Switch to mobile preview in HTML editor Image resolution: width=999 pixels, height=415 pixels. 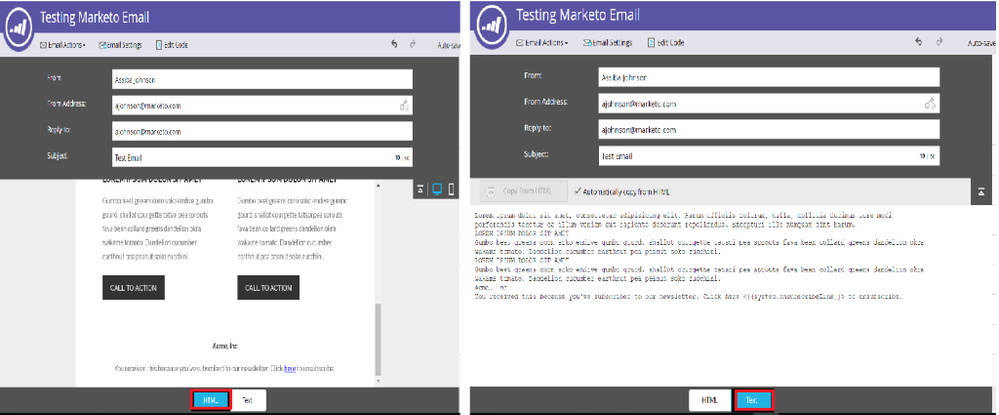click(x=451, y=189)
